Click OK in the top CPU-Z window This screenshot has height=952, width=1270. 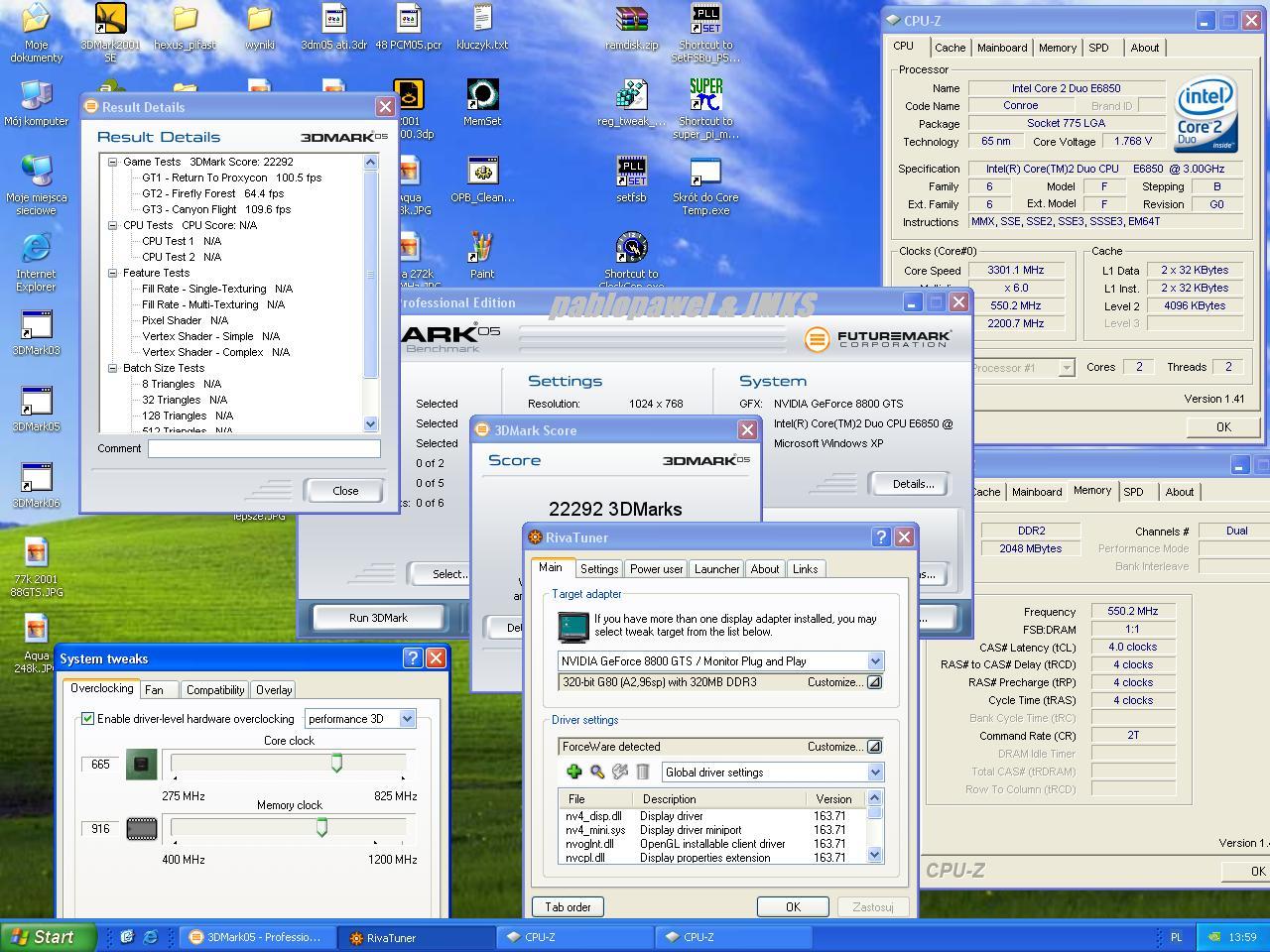click(x=1223, y=427)
